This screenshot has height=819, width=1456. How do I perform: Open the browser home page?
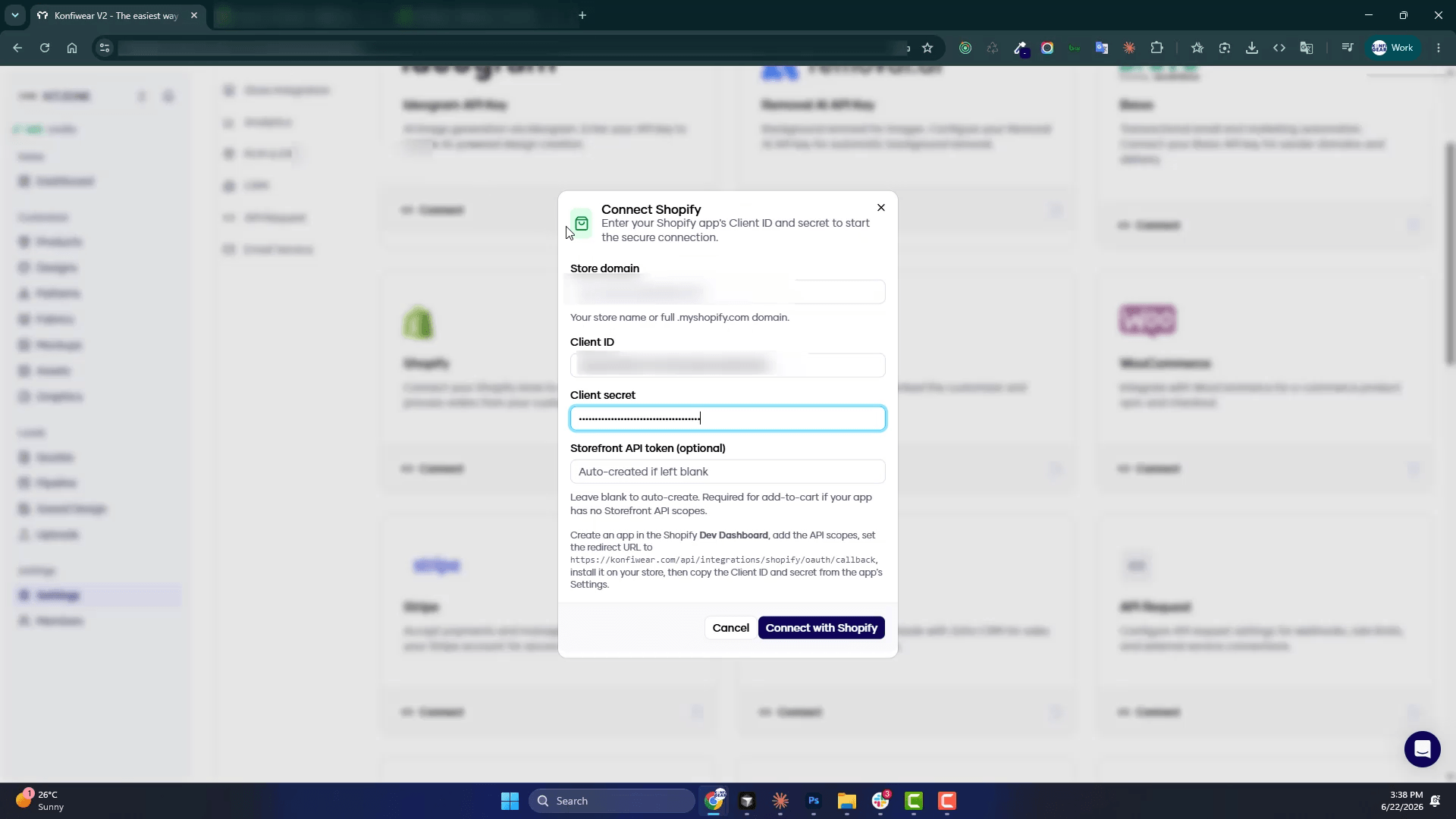point(72,48)
